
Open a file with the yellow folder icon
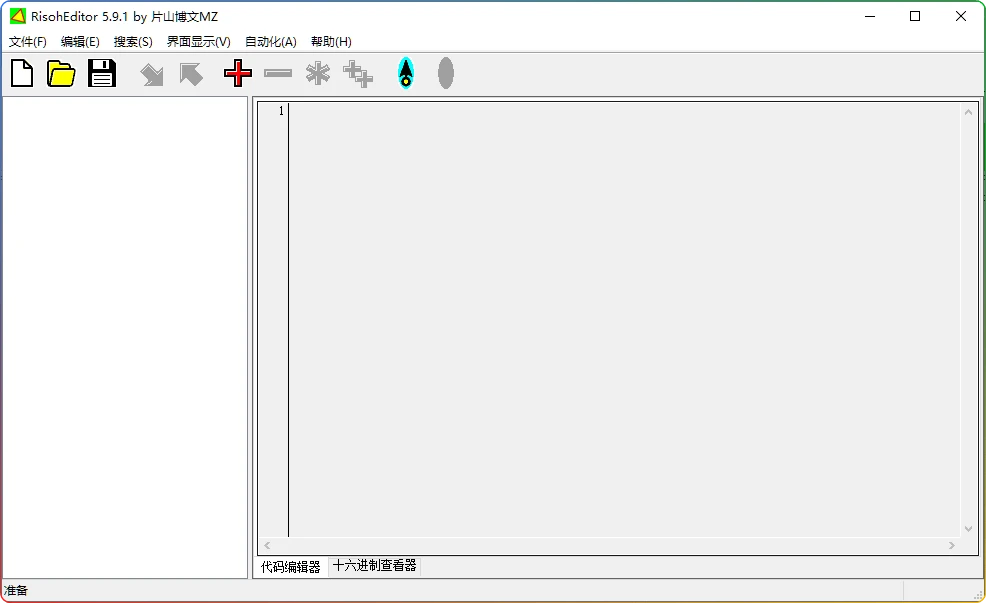pyautogui.click(x=62, y=73)
